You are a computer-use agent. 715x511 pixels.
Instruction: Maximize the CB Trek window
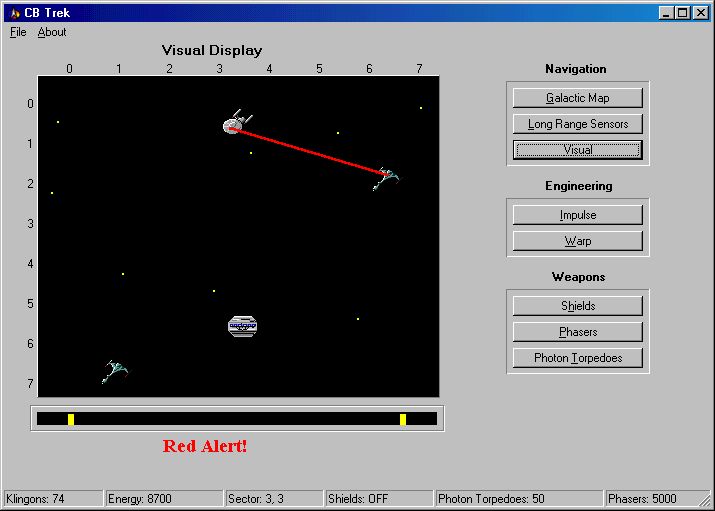tap(683, 13)
